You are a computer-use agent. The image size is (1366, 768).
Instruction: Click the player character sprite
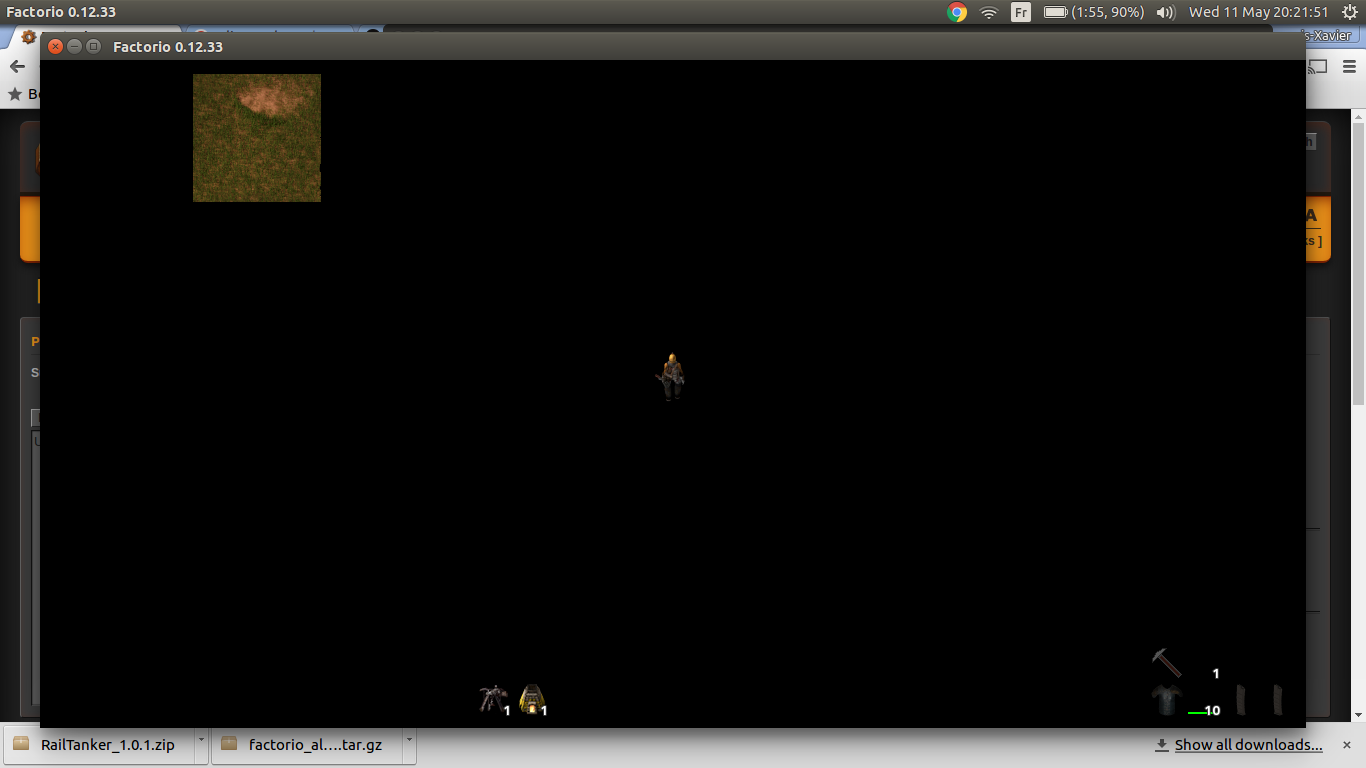pyautogui.click(x=672, y=376)
